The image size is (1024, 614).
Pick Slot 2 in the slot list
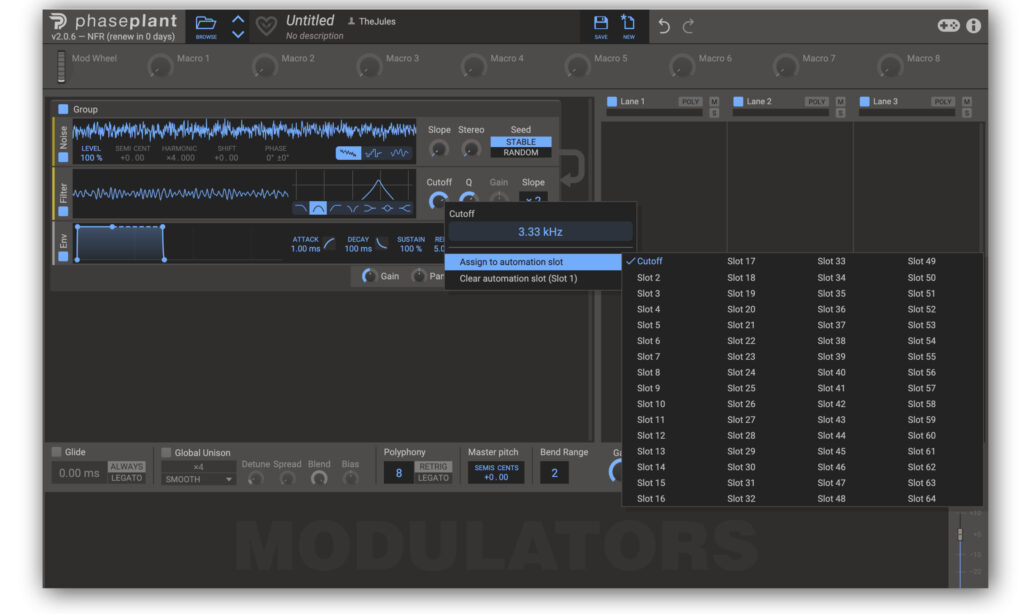coord(648,278)
